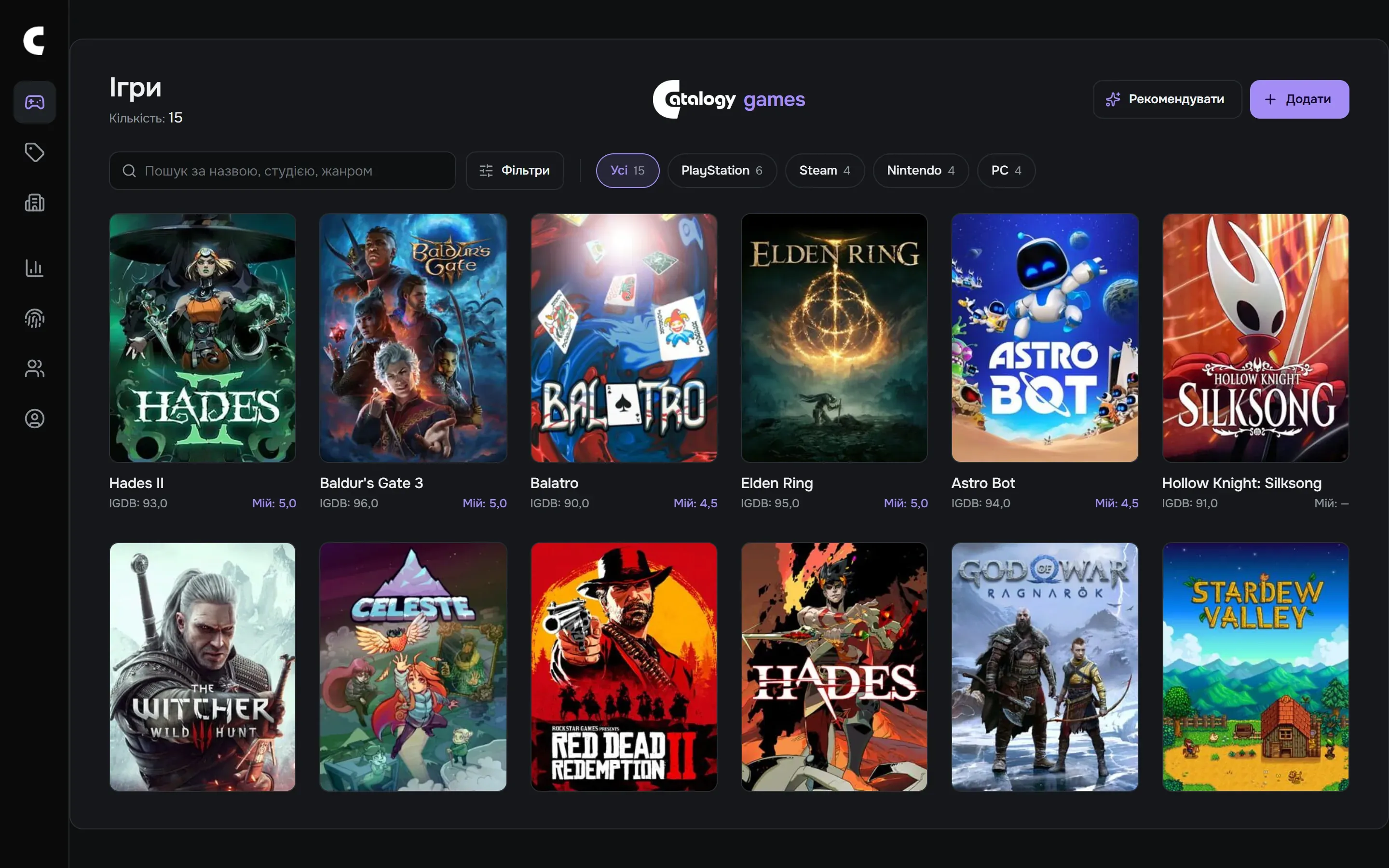Image resolution: width=1389 pixels, height=868 pixels.
Task: Open the Фільтри panel
Action: point(515,171)
